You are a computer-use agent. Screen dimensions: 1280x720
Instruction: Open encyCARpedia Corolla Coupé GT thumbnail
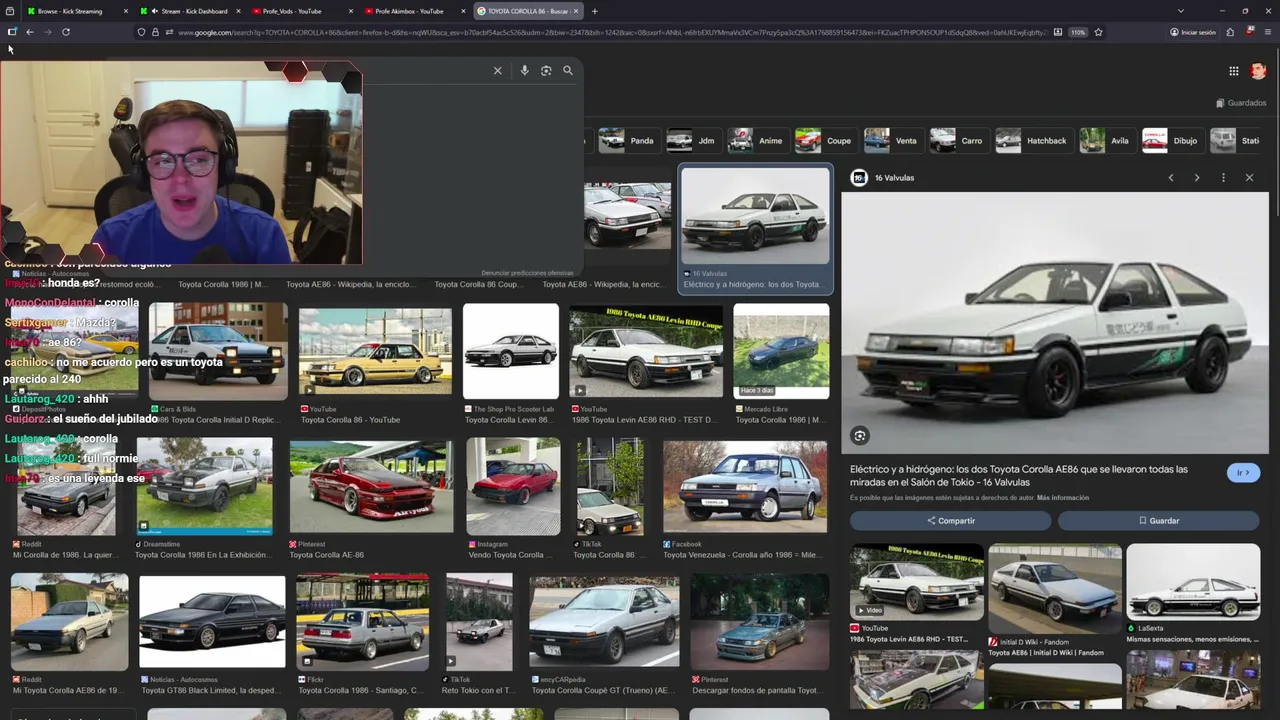click(604, 621)
